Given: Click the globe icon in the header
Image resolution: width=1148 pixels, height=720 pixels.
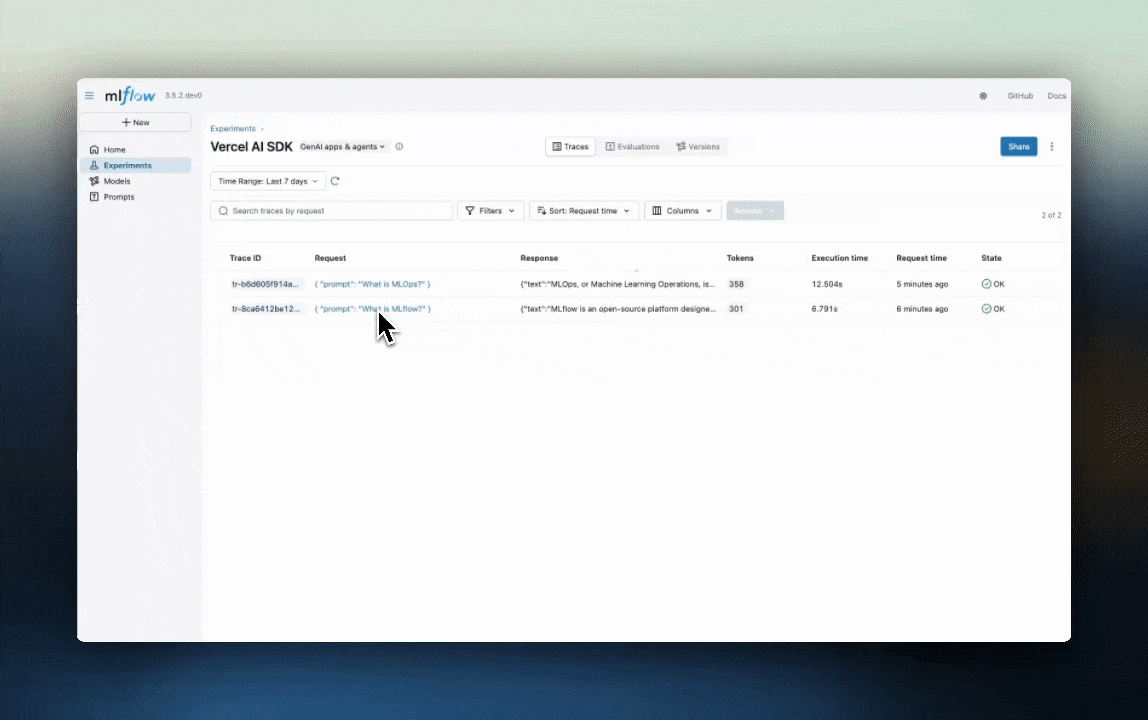Looking at the screenshot, I should (x=983, y=95).
